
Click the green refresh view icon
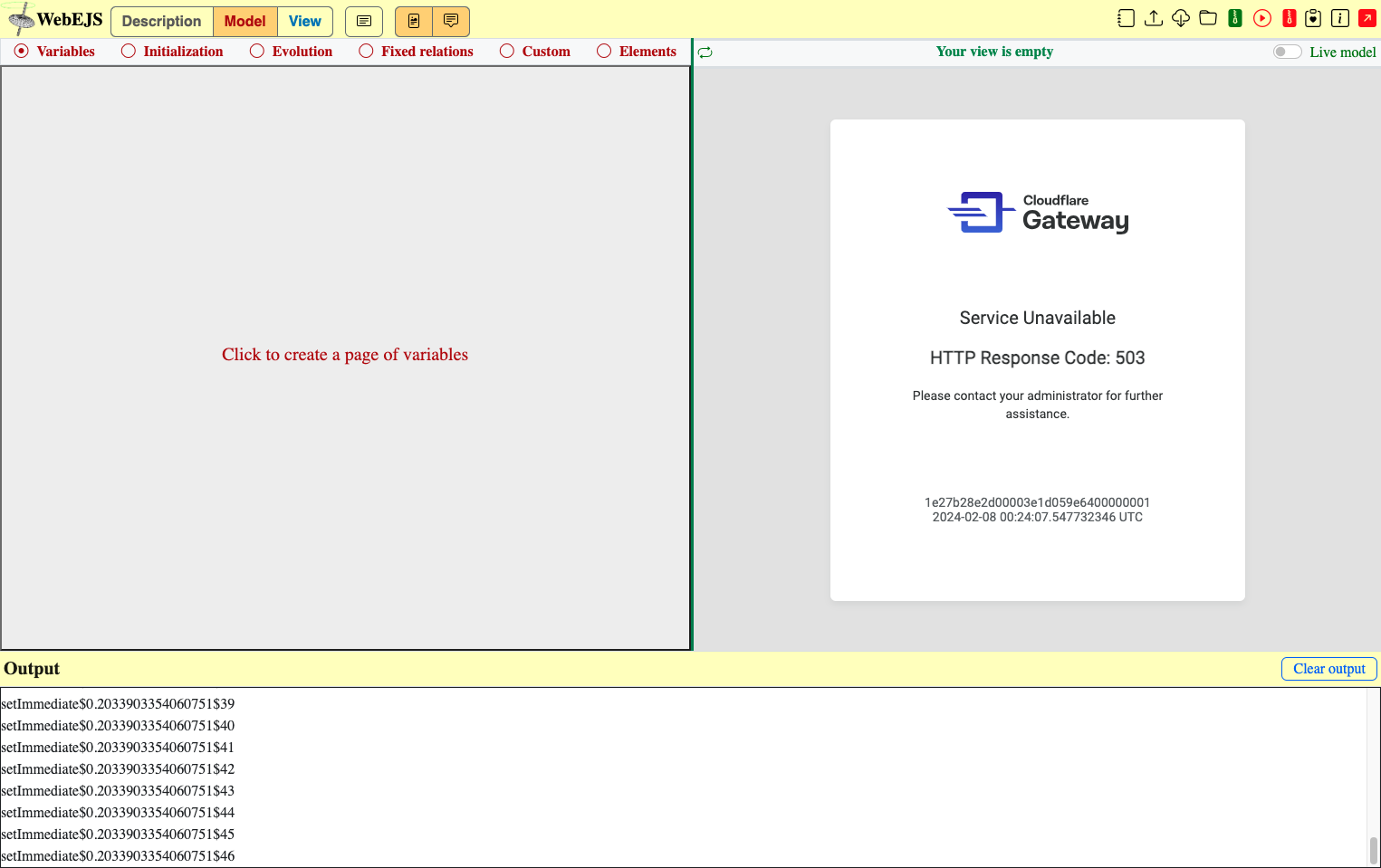(x=705, y=52)
